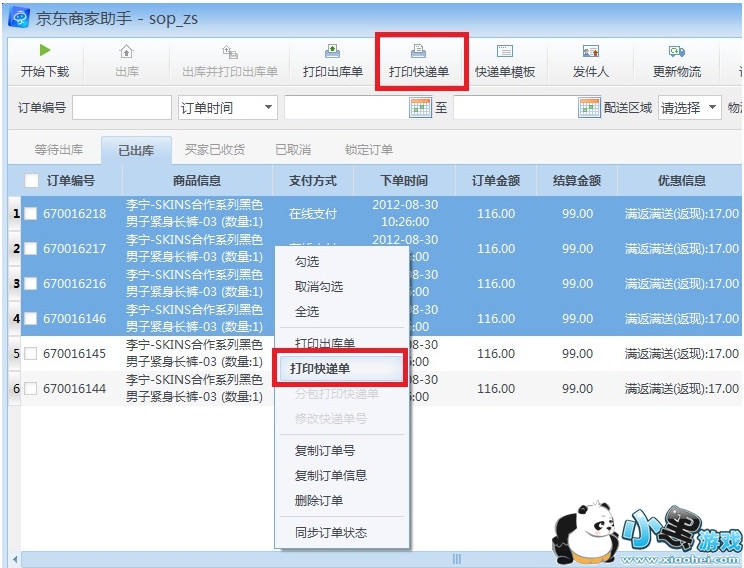
Task: Switch to the 锁定订单 tab
Action: pyautogui.click(x=369, y=150)
